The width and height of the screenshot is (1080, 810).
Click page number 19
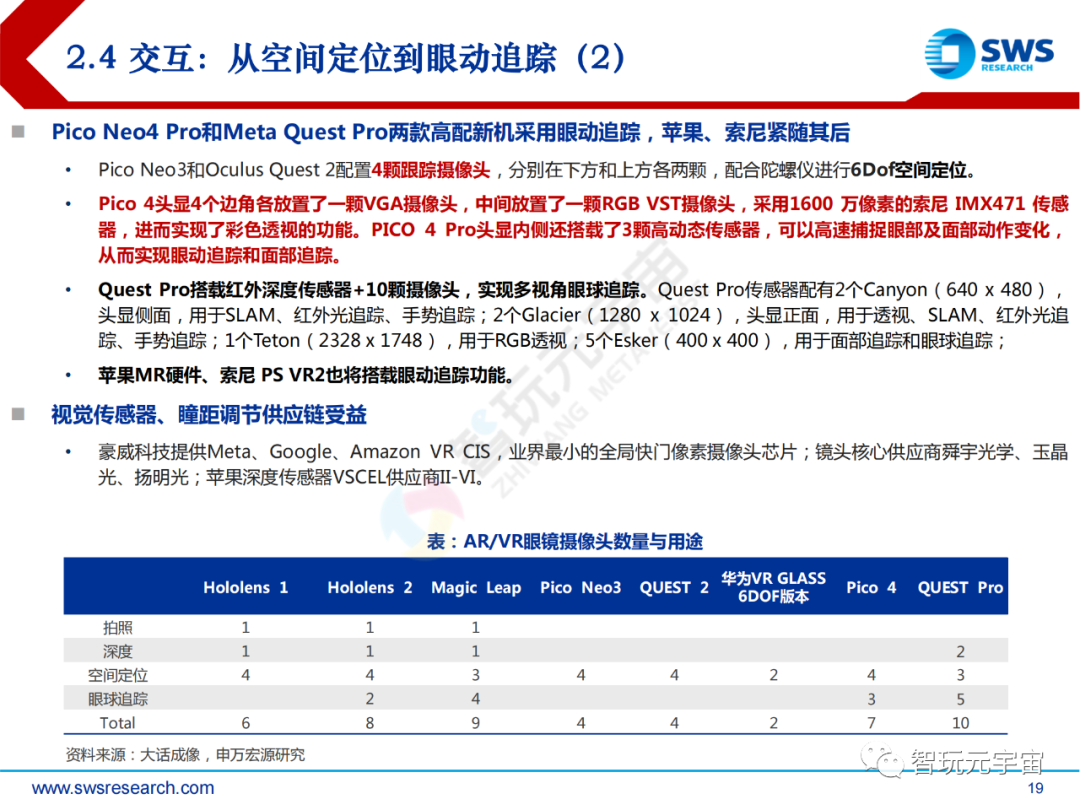click(1035, 788)
